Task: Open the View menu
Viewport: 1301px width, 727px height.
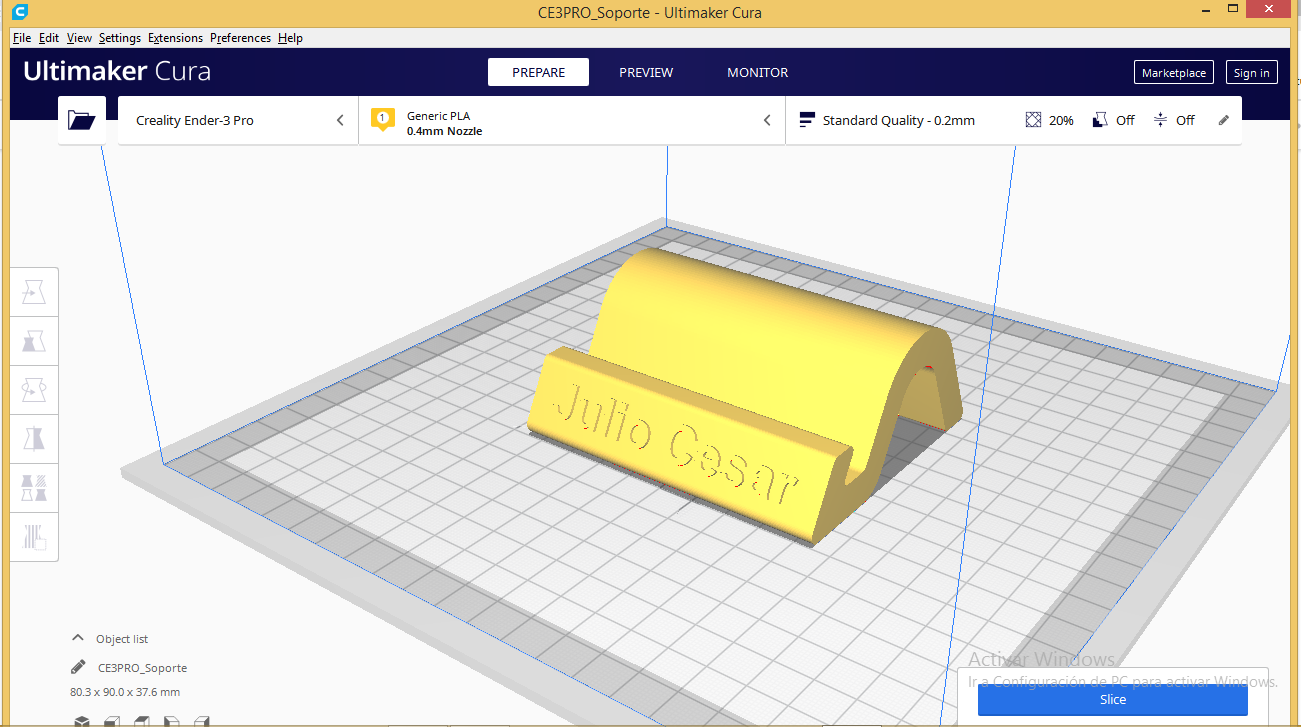Action: click(79, 38)
